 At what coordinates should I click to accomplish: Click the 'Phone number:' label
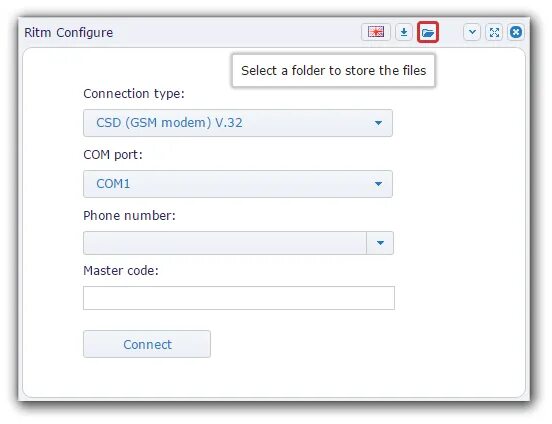pos(129,216)
